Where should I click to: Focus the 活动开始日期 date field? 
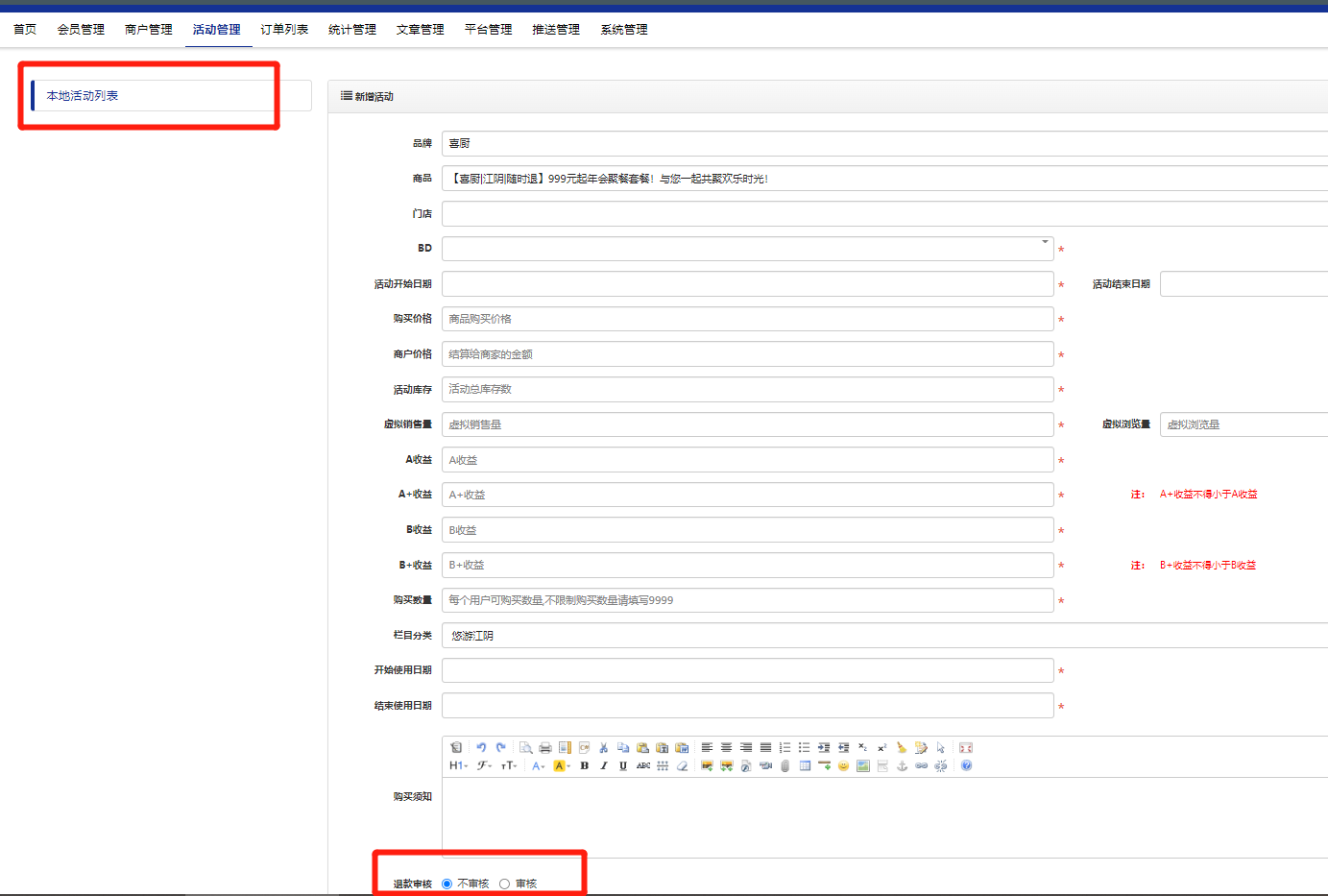[x=747, y=284]
